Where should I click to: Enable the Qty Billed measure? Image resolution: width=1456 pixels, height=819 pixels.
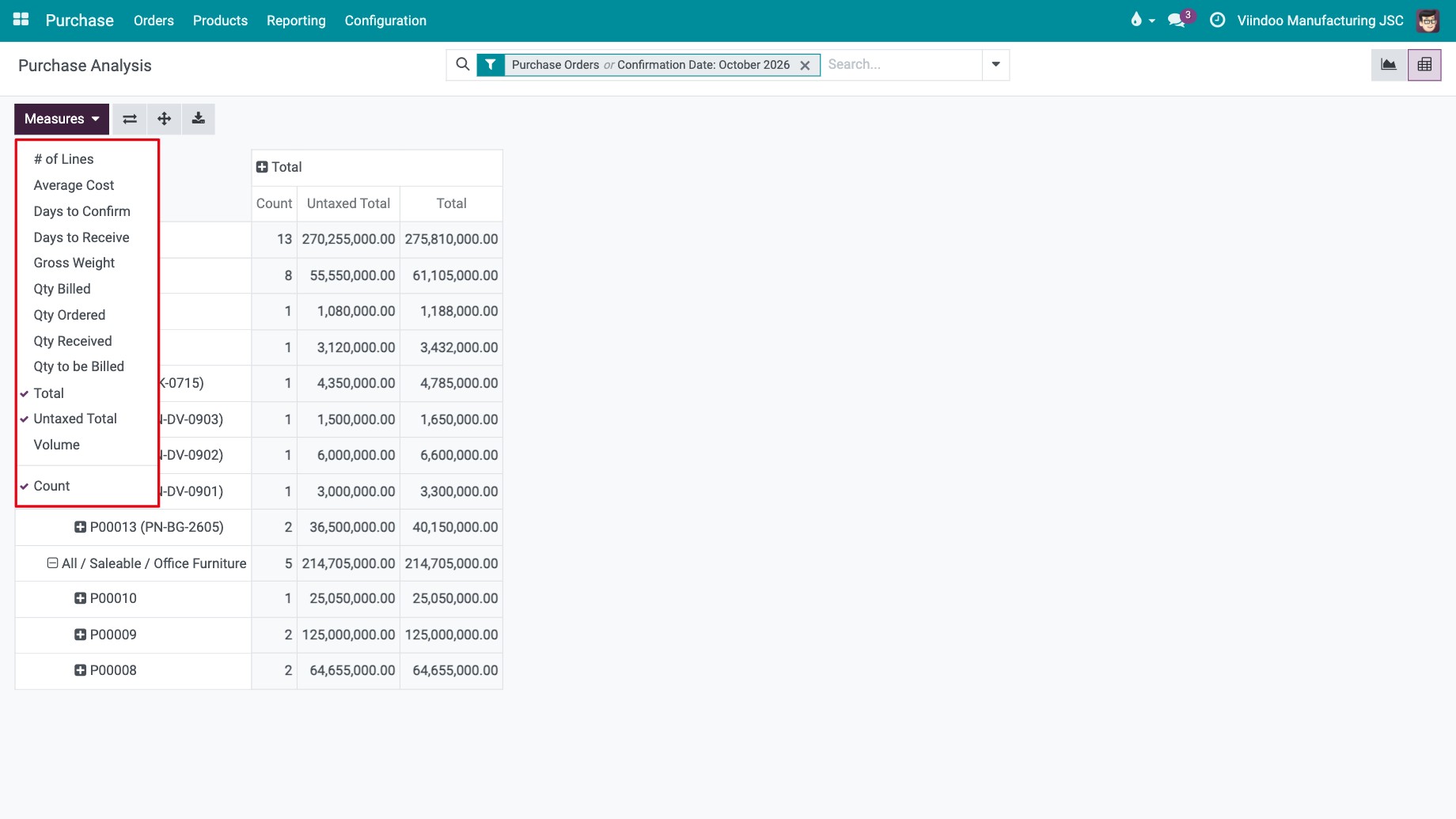tap(87, 289)
